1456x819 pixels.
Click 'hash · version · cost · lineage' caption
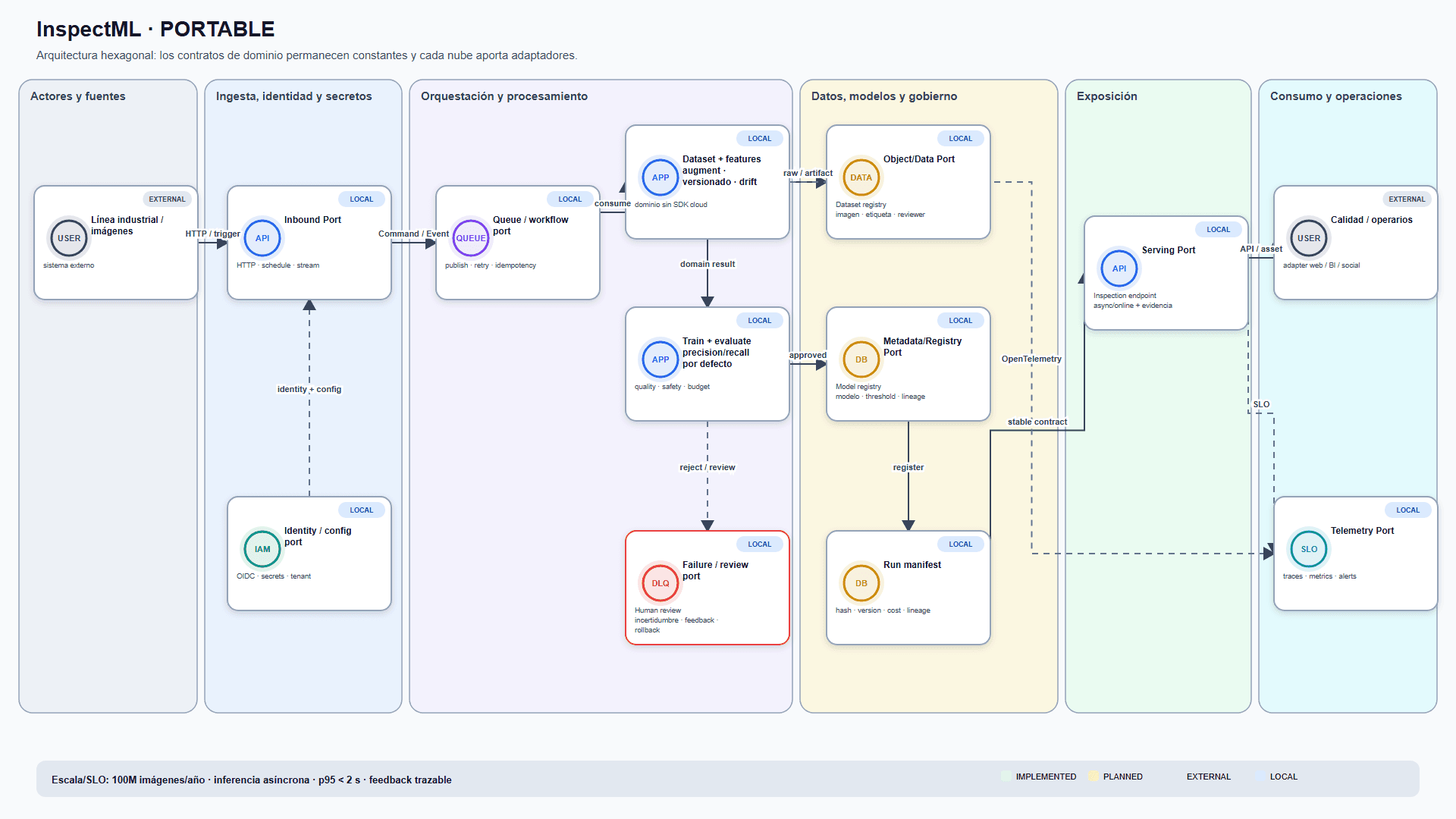click(883, 610)
